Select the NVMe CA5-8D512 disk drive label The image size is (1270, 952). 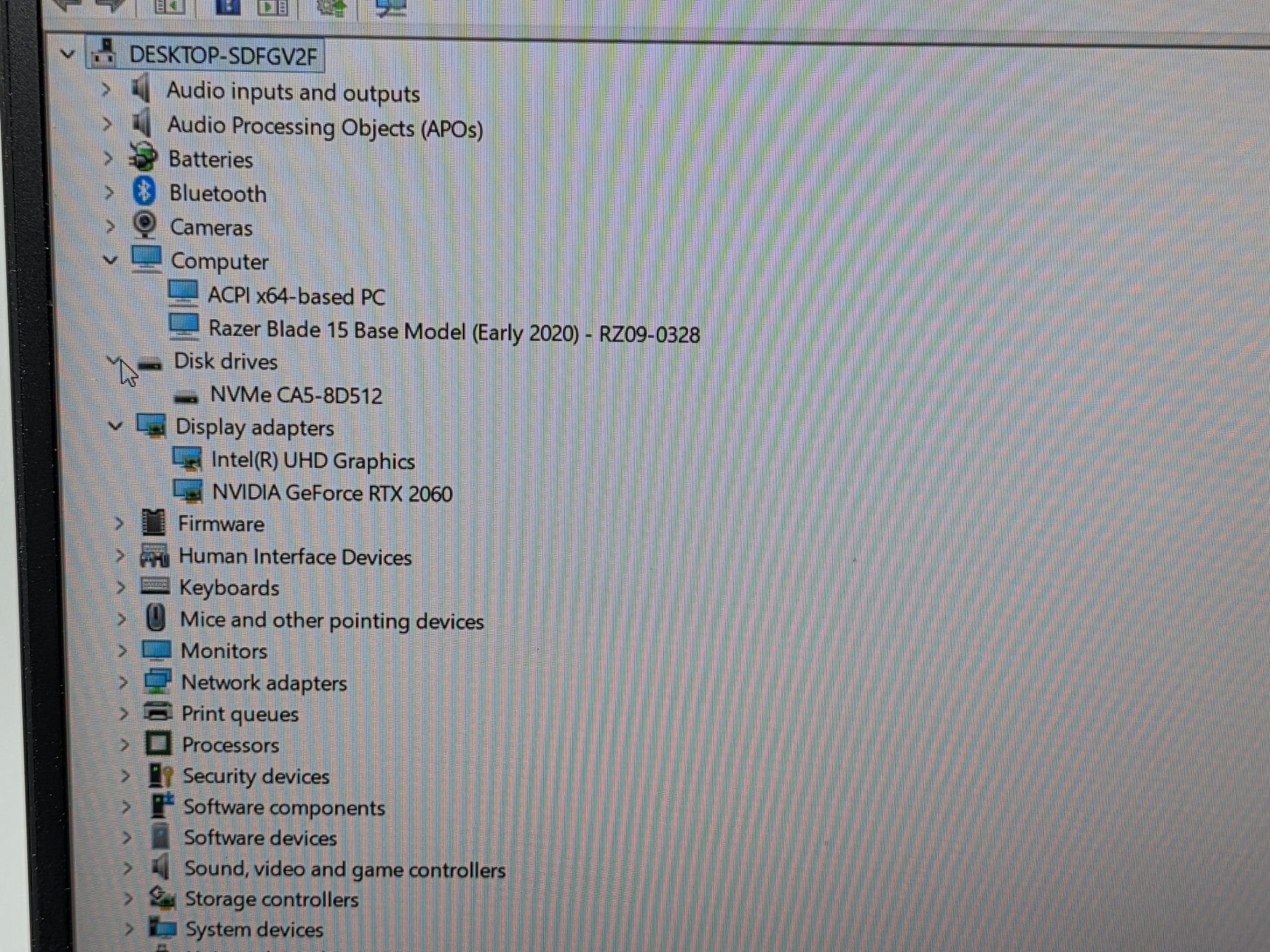pos(296,395)
